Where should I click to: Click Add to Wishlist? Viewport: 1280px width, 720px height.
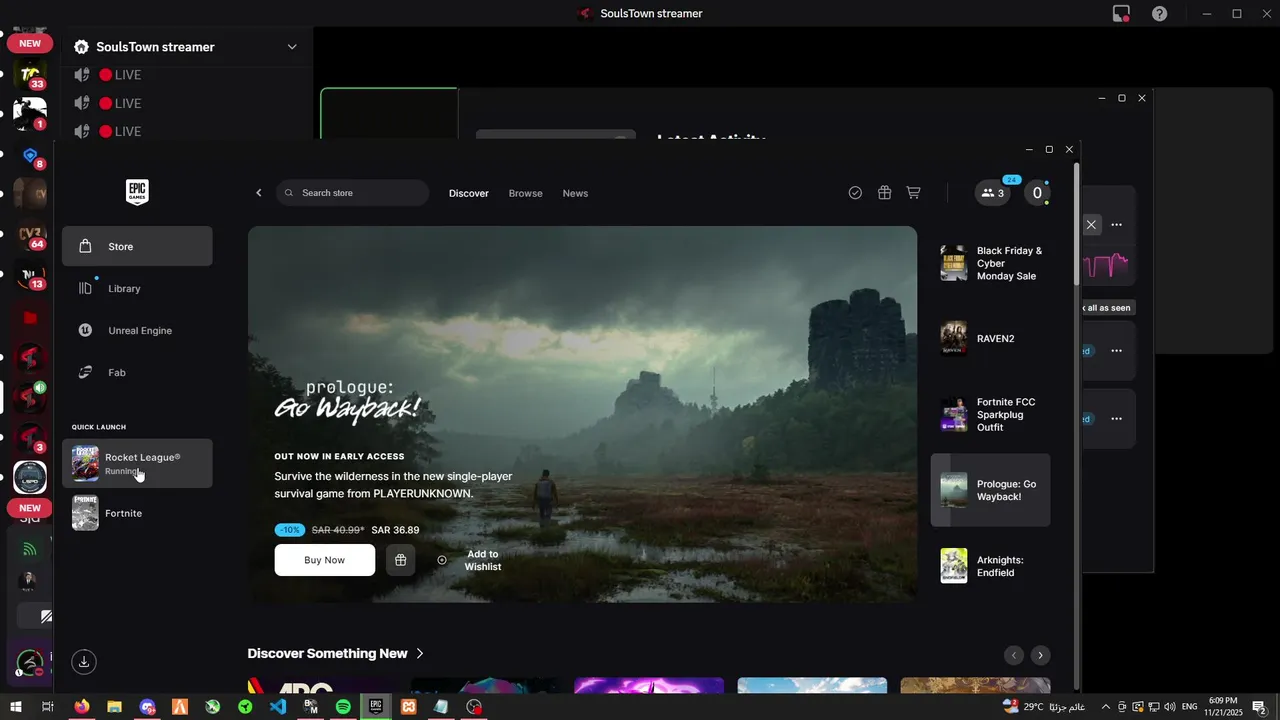470,560
